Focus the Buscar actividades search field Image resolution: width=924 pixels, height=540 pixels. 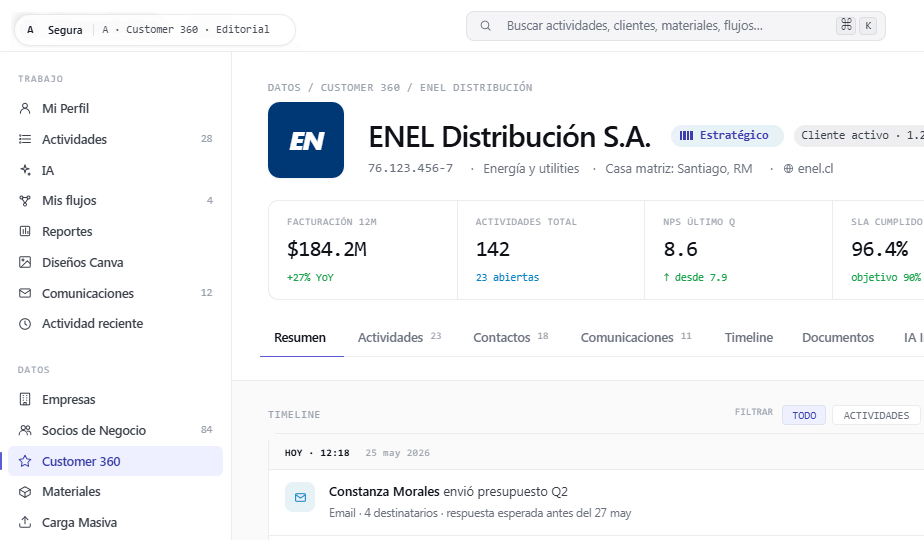(676, 26)
